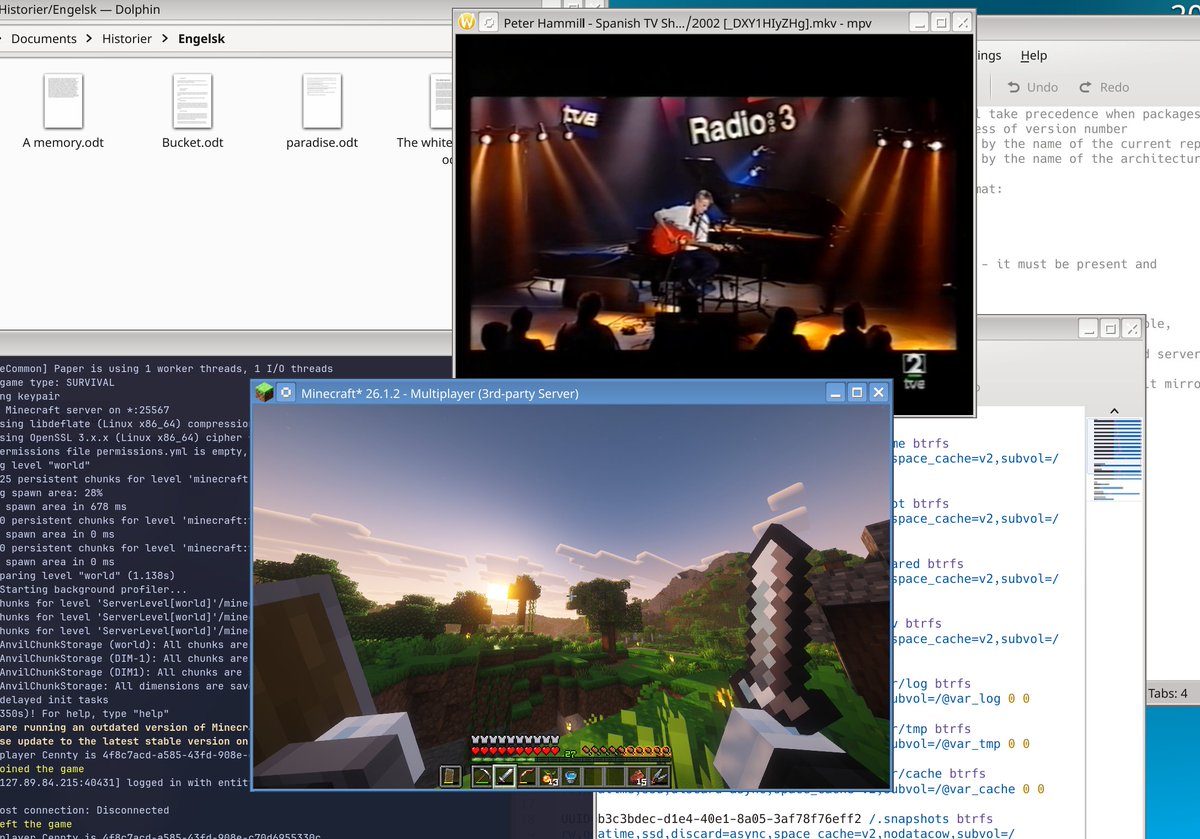Click the Minecraft armor bar
Screen dimensions: 1200x839
515,739
